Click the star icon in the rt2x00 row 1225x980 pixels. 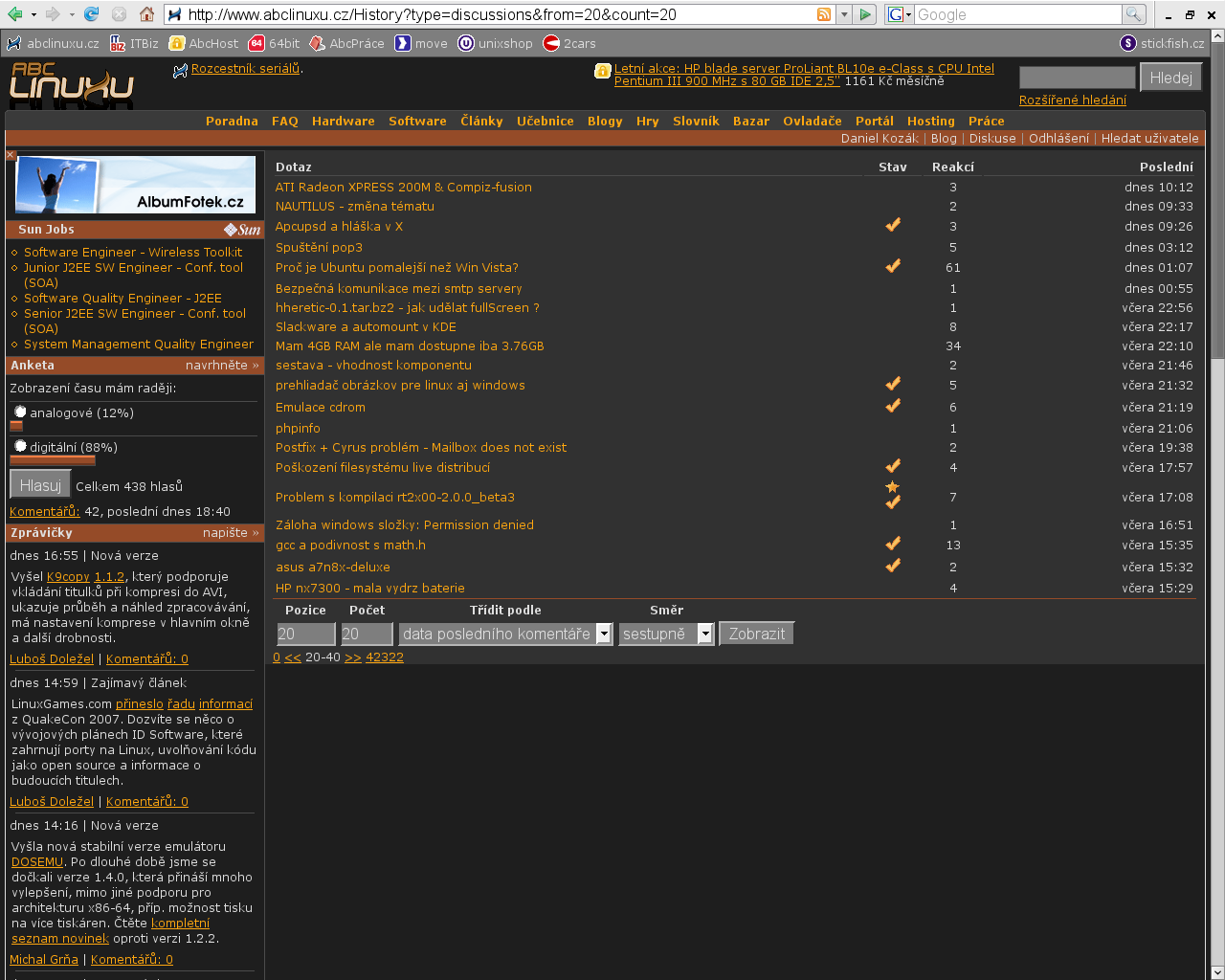893,487
